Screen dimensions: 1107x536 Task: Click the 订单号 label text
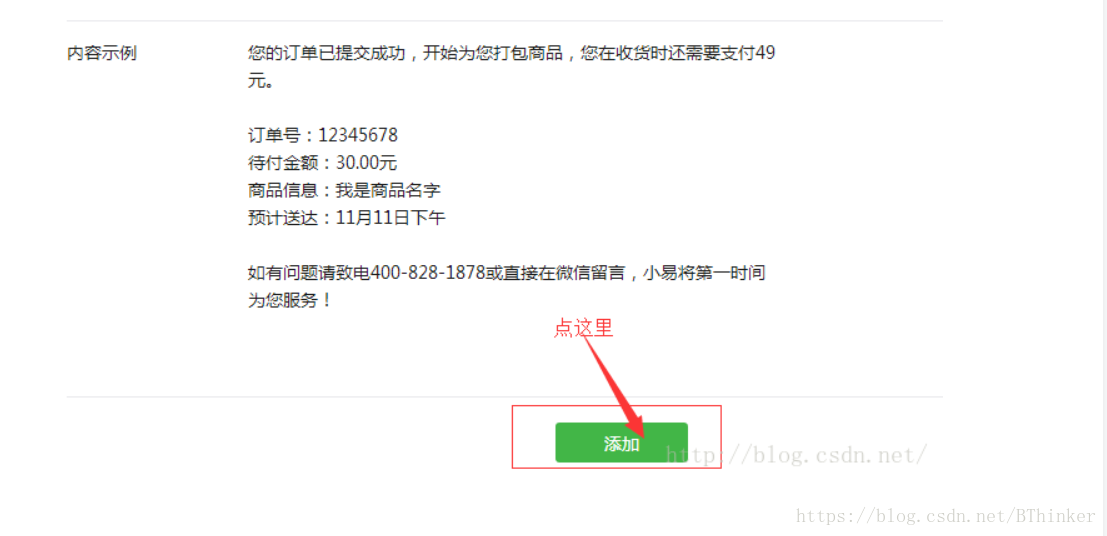pyautogui.click(x=275, y=135)
